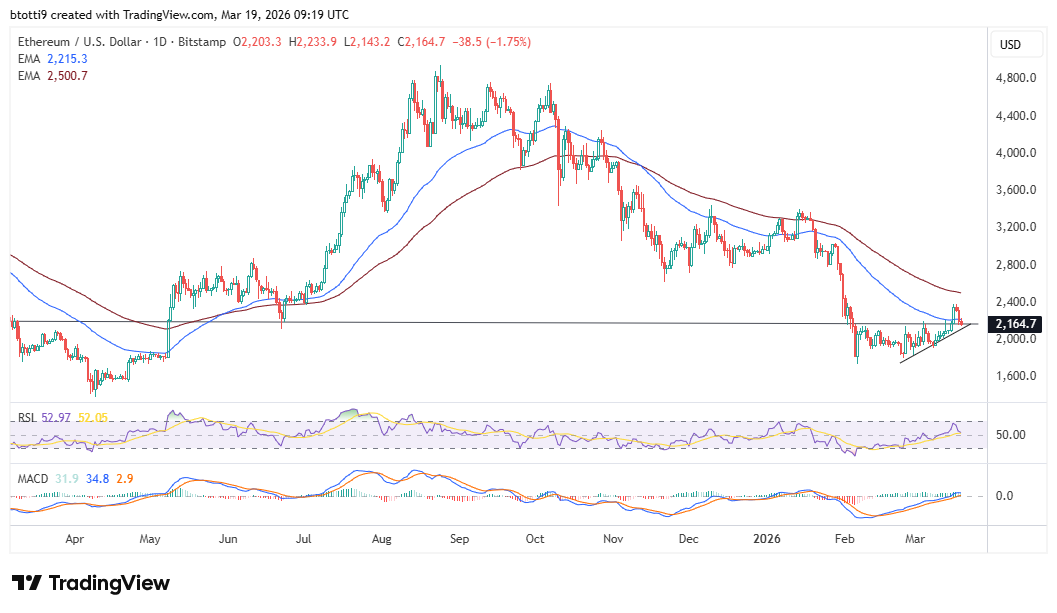
Task: Click the 2026 label on the time axis
Action: 767,538
